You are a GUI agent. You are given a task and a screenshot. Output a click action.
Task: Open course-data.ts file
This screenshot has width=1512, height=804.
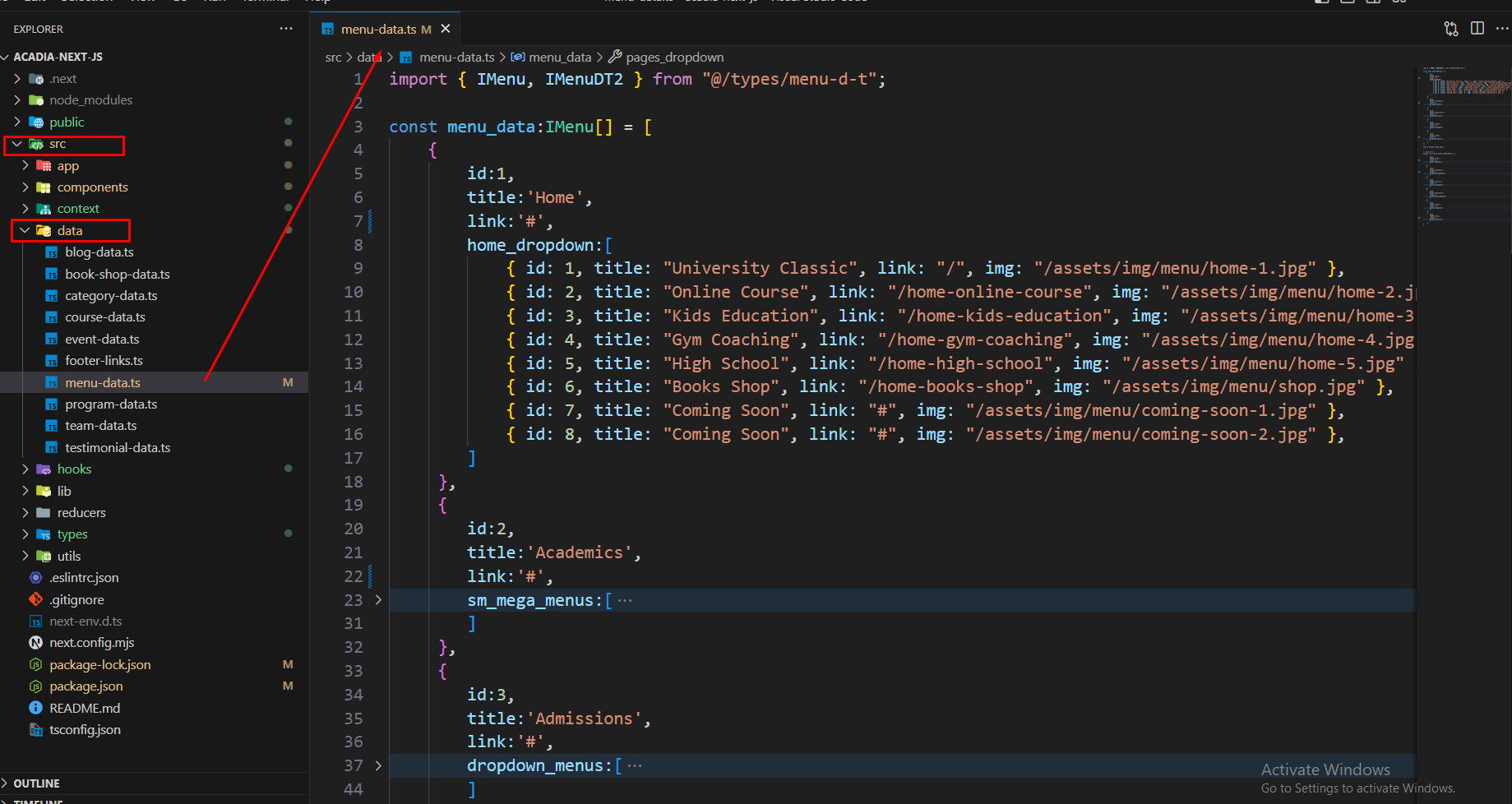click(x=105, y=317)
